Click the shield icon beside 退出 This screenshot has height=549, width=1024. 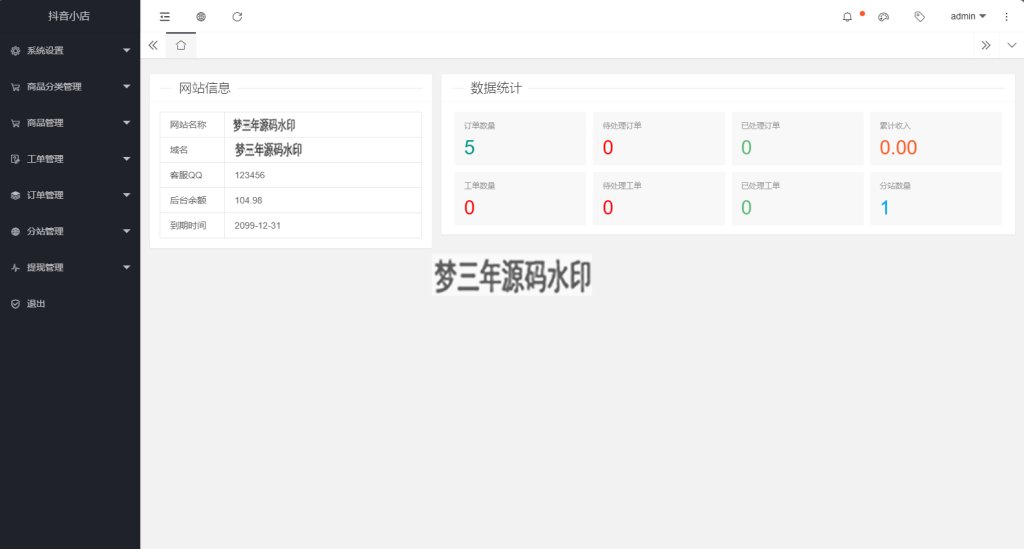pyautogui.click(x=16, y=304)
